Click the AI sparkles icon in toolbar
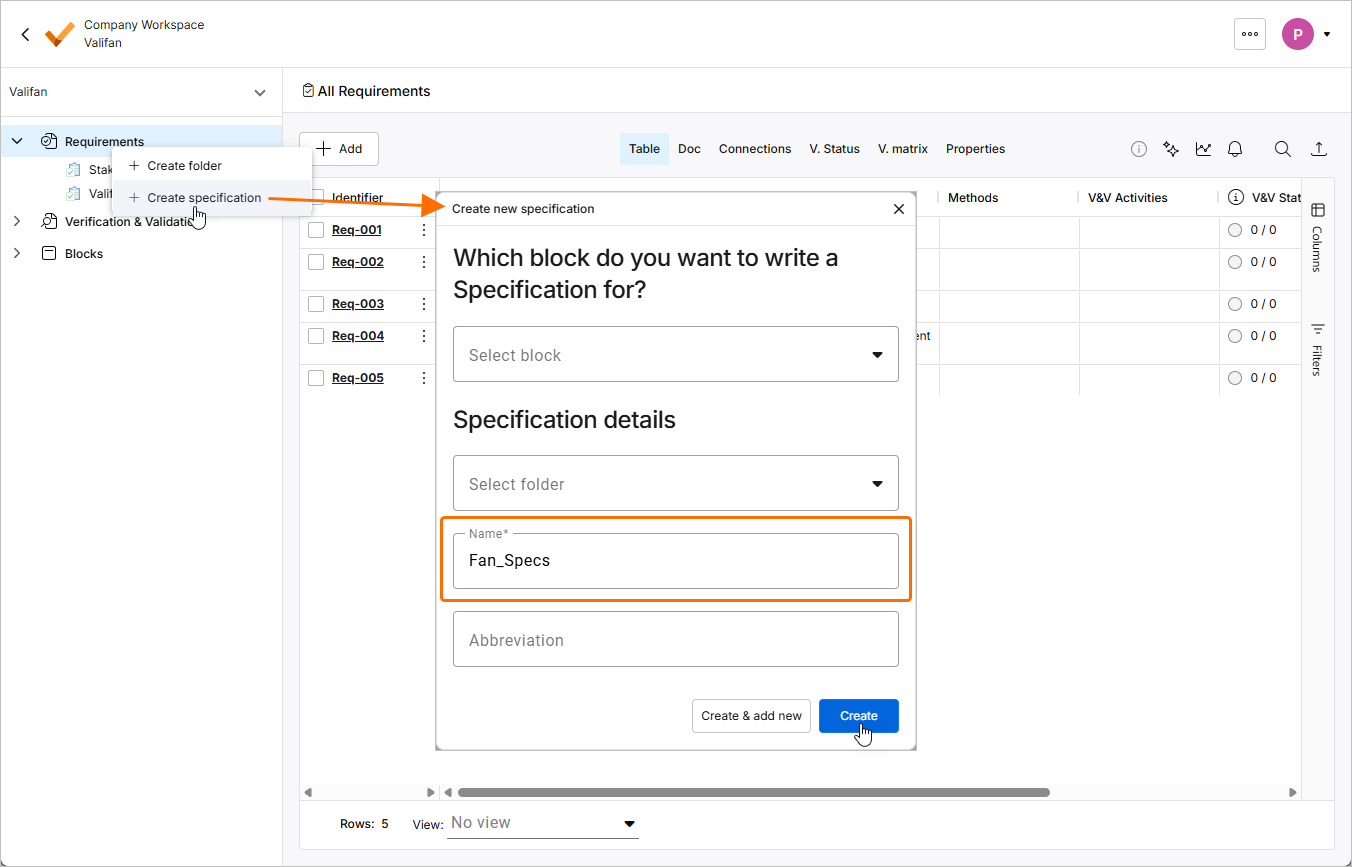 pos(1171,149)
